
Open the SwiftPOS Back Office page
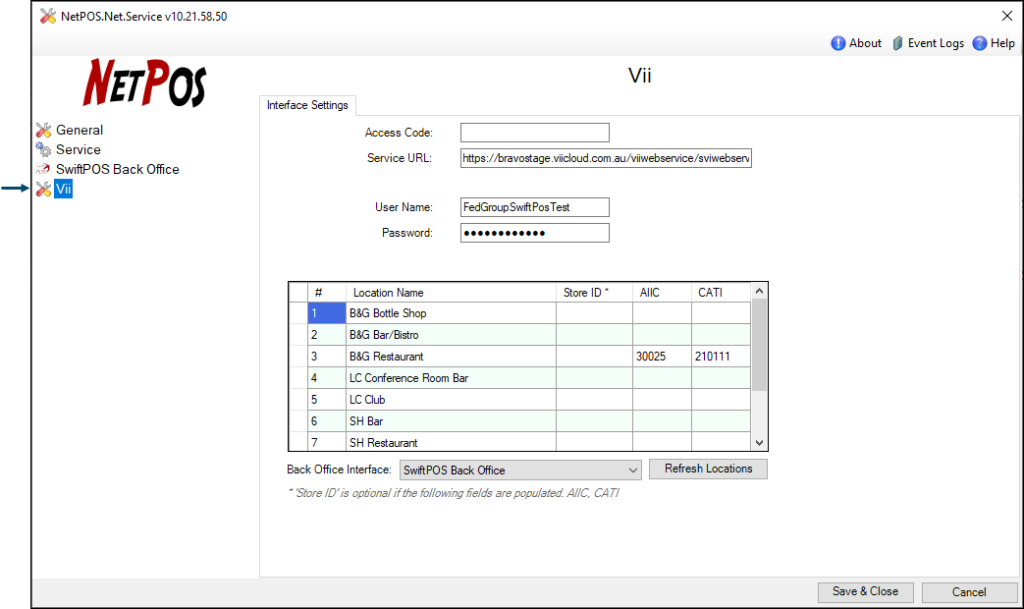click(118, 169)
